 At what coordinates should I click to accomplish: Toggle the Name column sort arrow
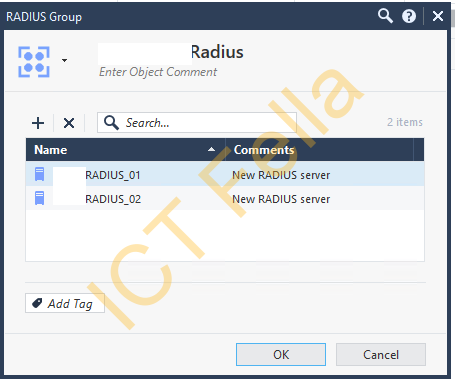[211, 149]
